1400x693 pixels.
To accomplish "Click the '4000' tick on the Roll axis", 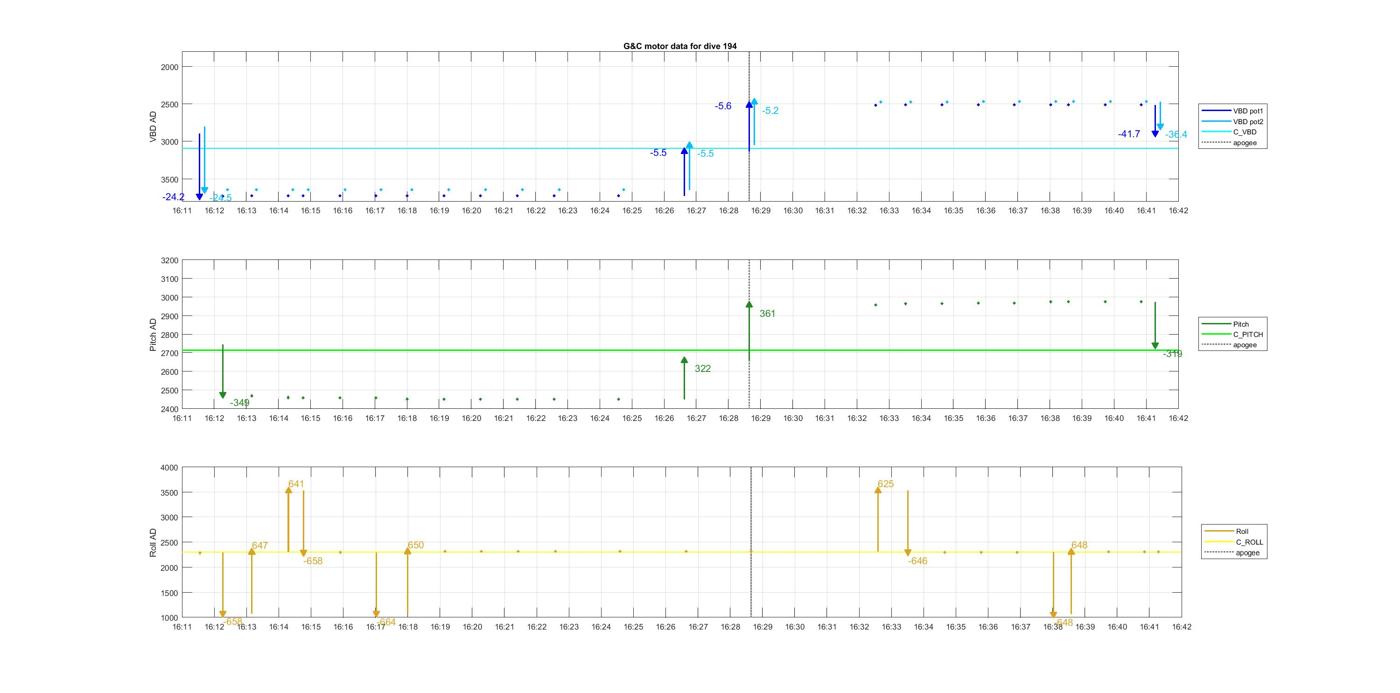I will coord(168,468).
